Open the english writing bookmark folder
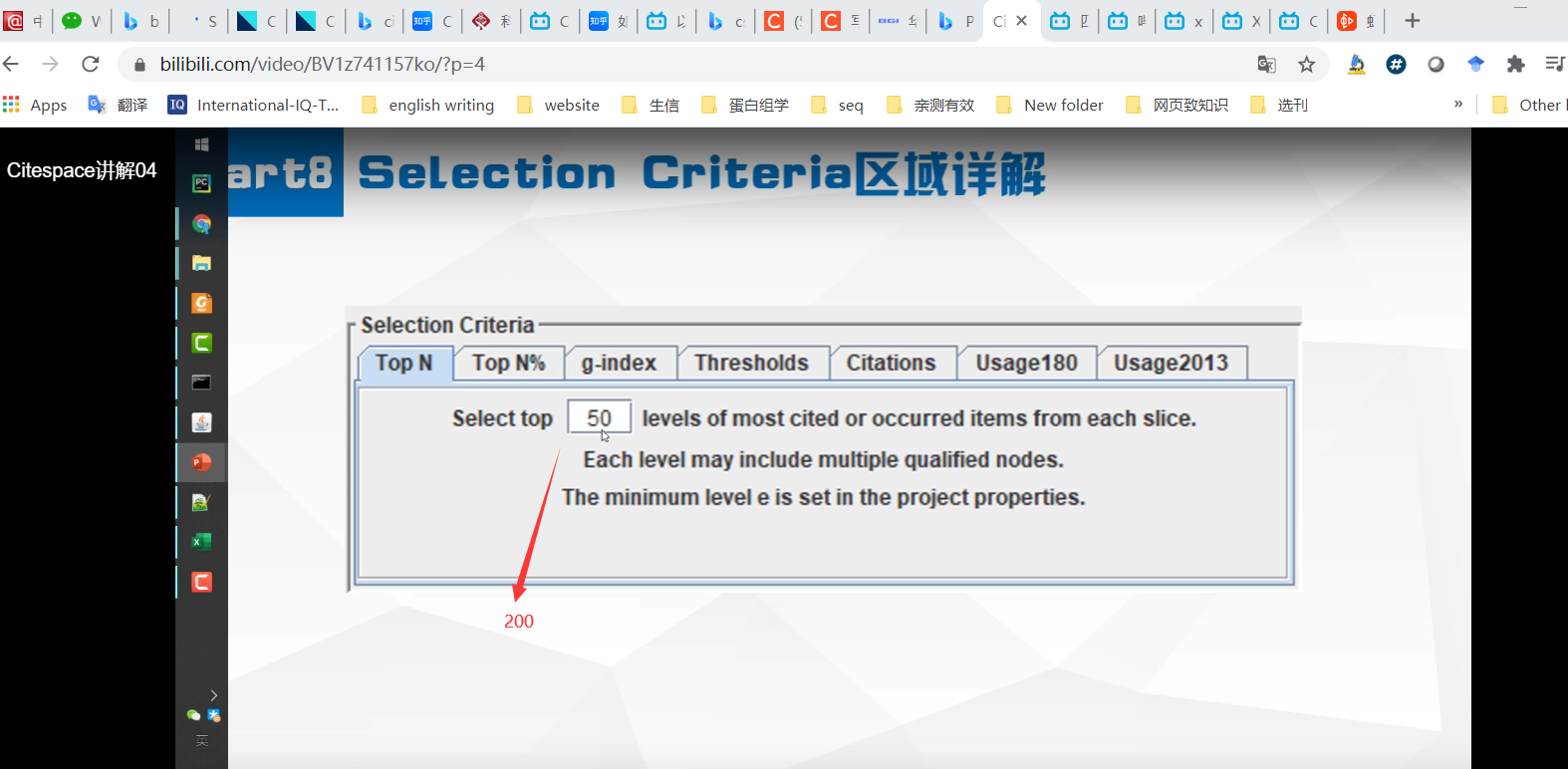 click(x=427, y=105)
